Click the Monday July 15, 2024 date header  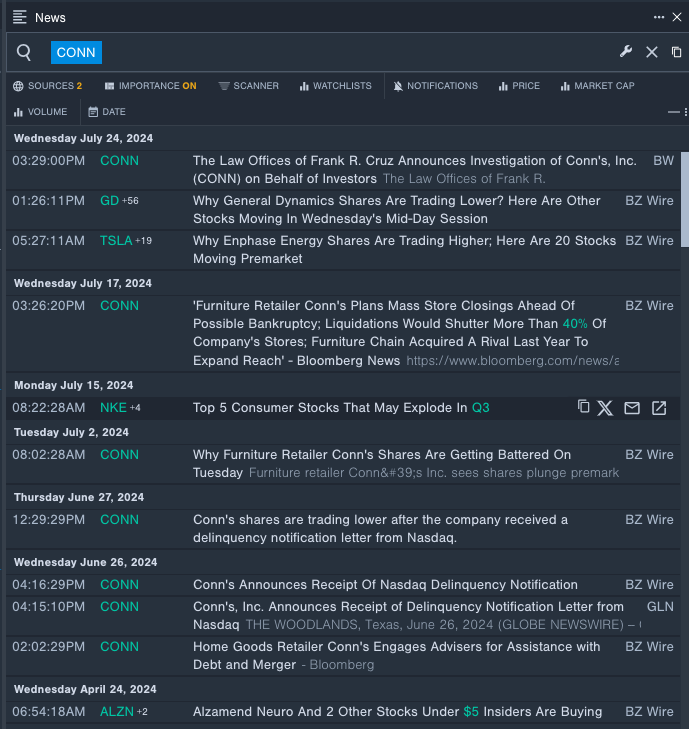point(73,385)
